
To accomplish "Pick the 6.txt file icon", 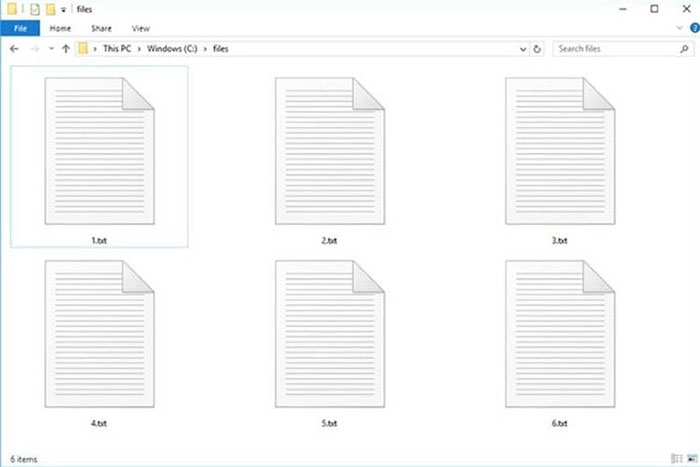I will click(560, 335).
